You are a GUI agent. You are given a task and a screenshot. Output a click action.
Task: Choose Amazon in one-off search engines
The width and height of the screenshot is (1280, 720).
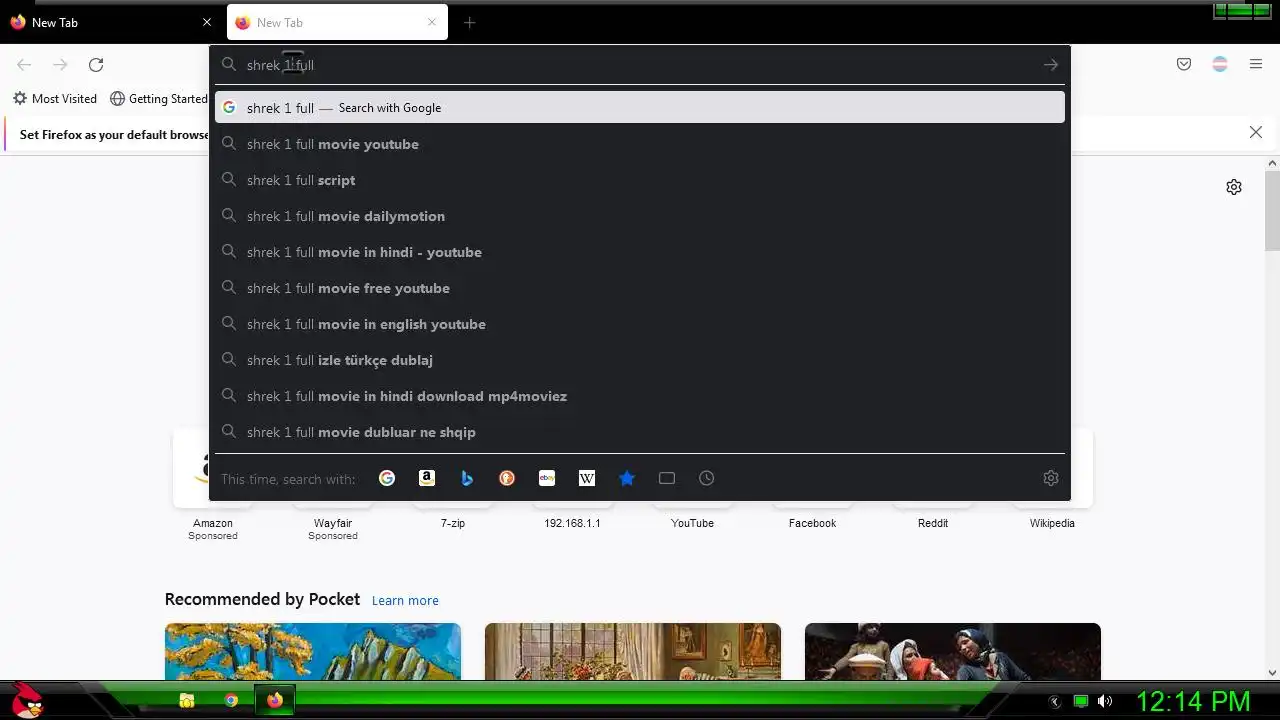click(x=427, y=478)
